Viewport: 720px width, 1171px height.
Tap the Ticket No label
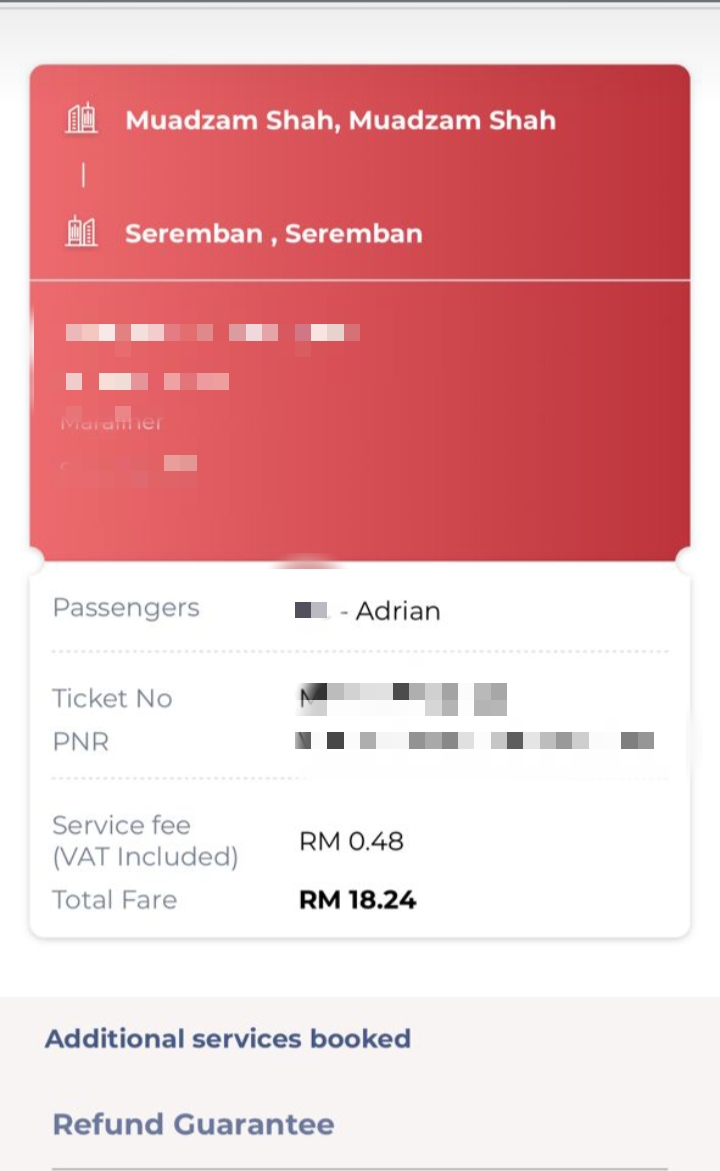(112, 698)
